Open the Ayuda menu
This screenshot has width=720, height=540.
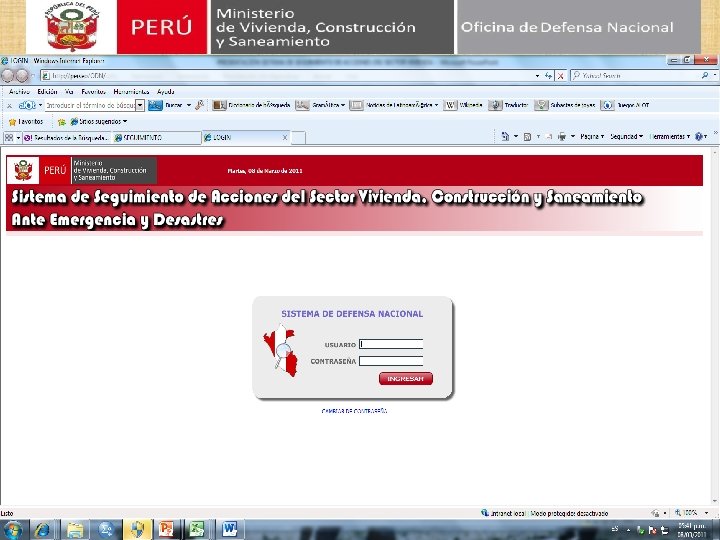click(165, 92)
